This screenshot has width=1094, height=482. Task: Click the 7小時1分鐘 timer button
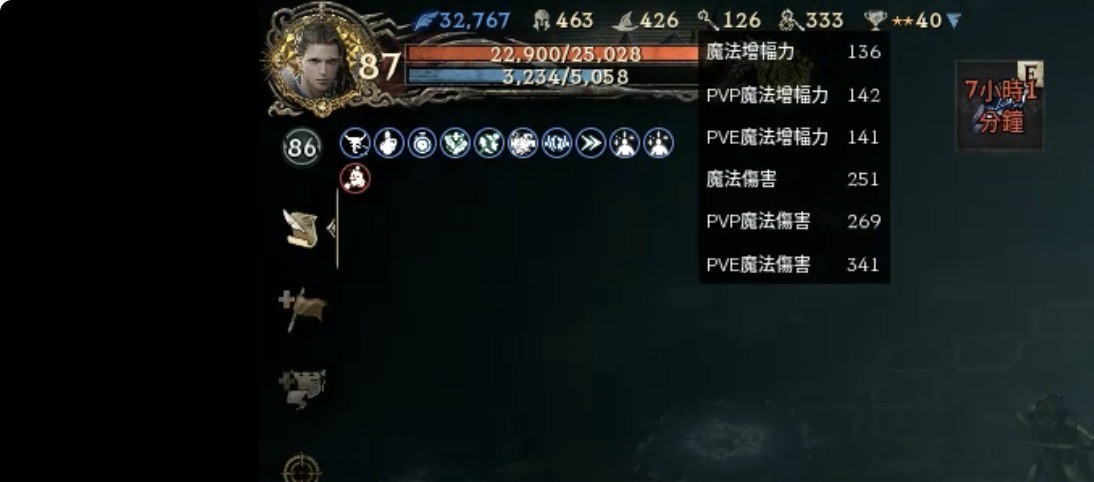tap(999, 105)
